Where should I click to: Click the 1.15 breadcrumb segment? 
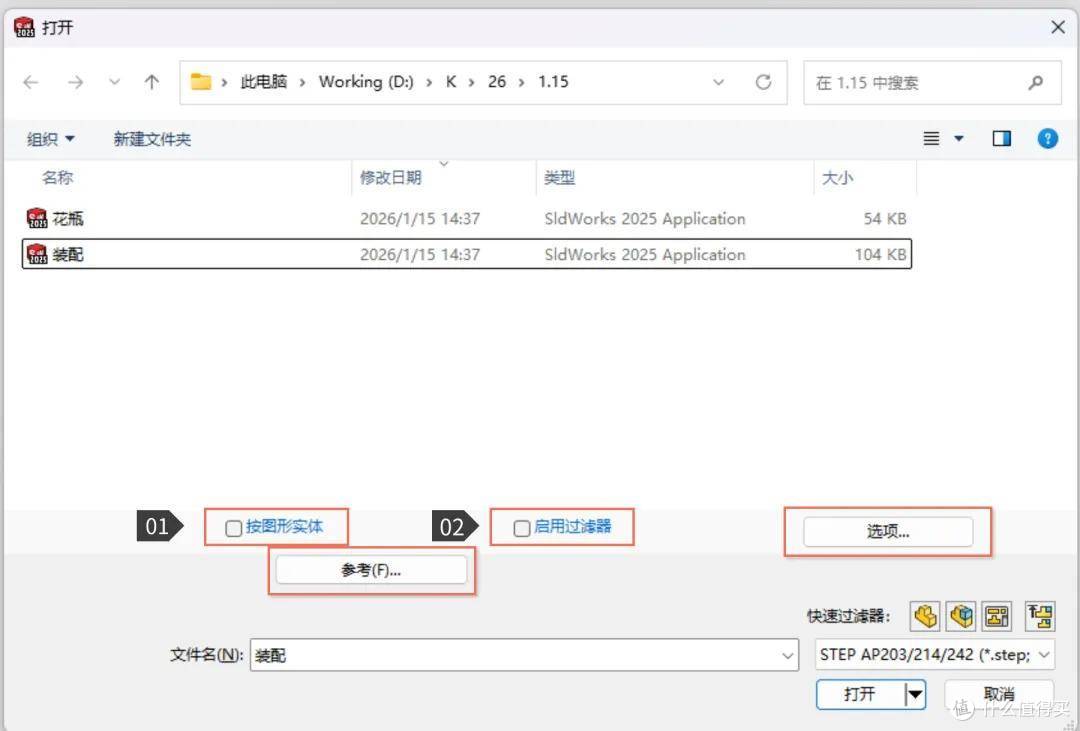coord(553,82)
